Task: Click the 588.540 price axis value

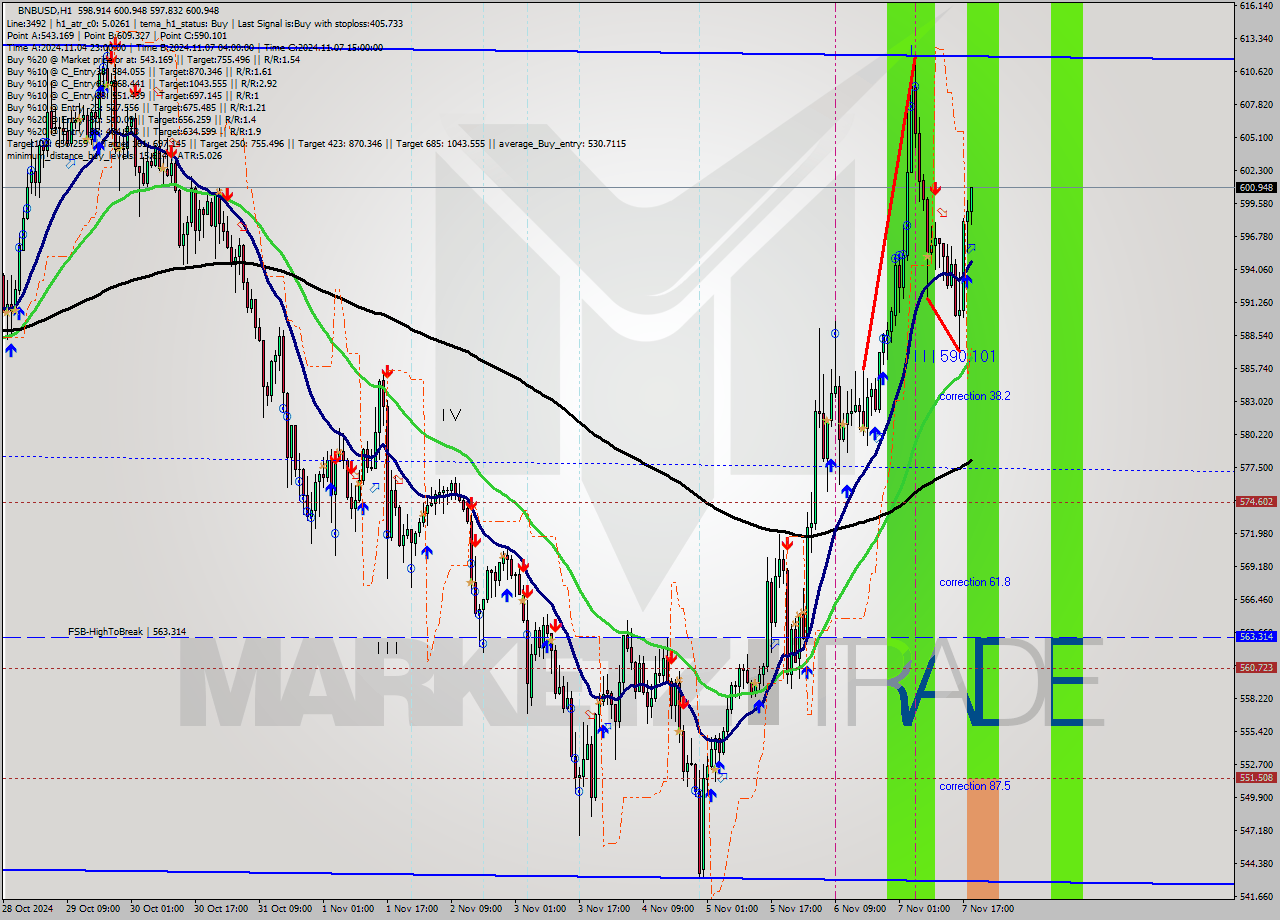Action: coord(1256,336)
